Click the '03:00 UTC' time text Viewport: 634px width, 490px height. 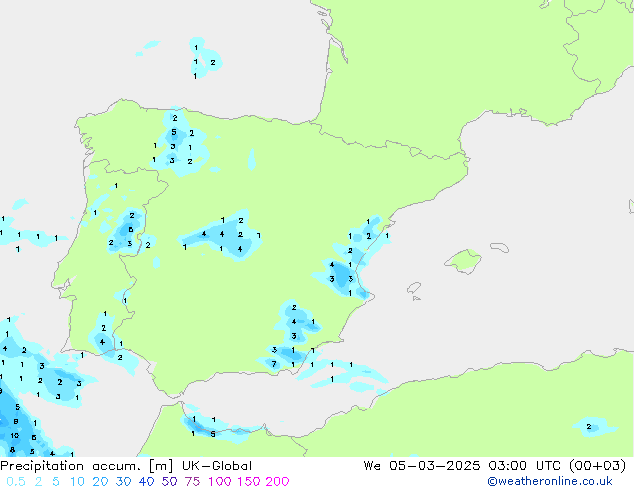[523, 466]
